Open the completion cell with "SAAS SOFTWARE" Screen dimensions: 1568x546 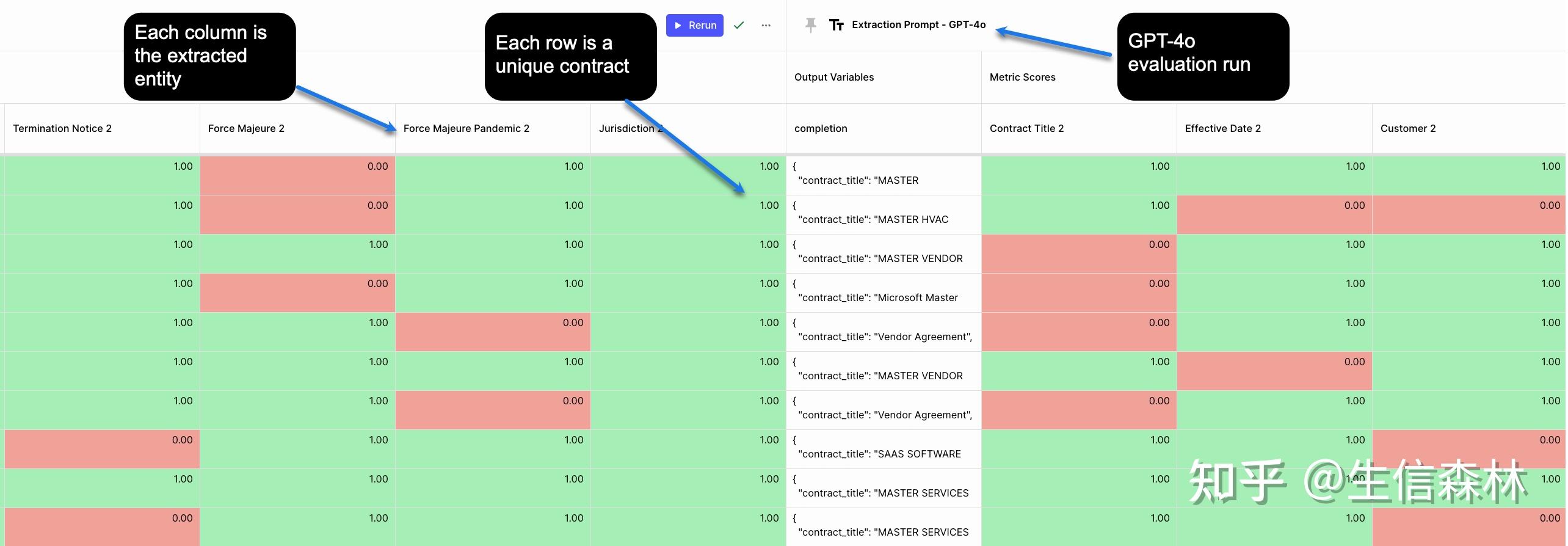(x=884, y=449)
